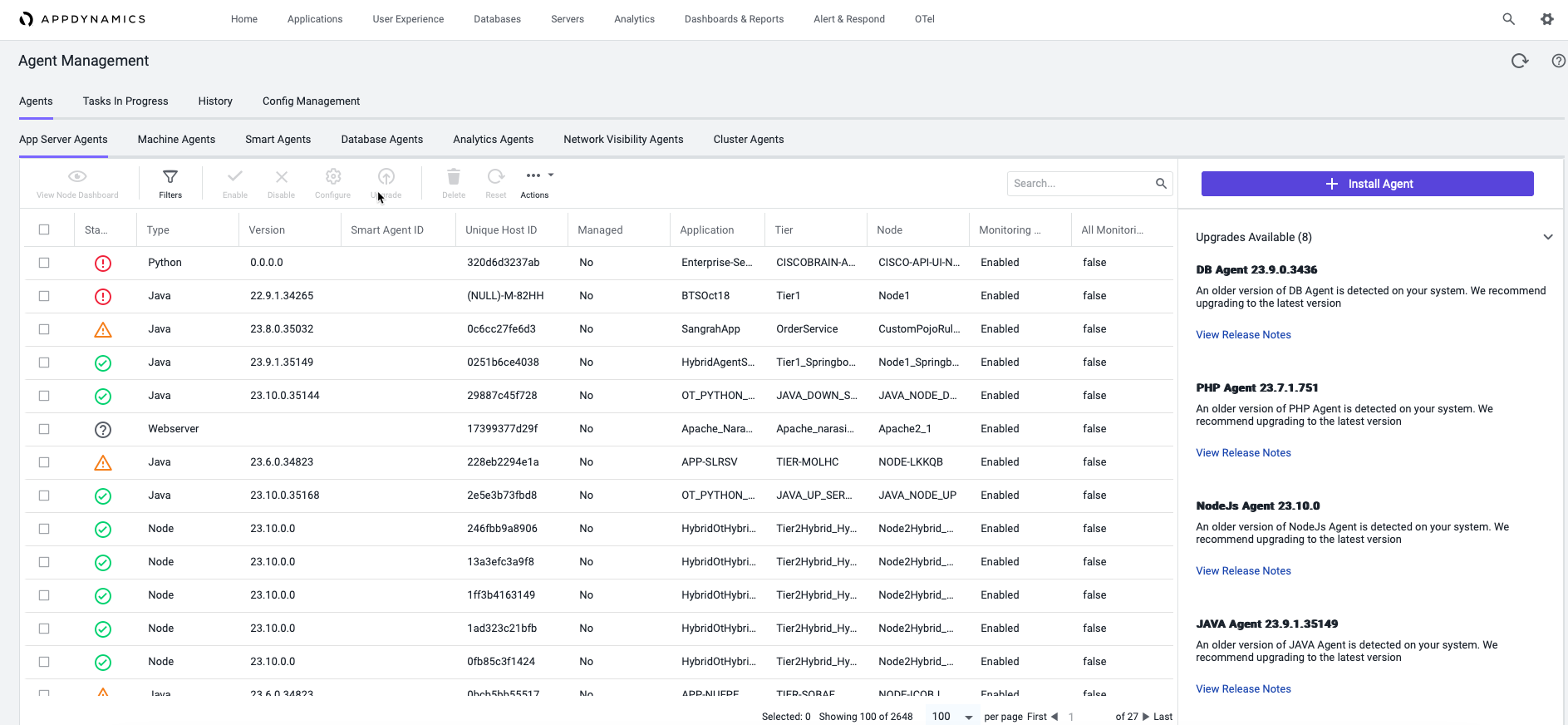Open the search magnifier in top bar
The height and width of the screenshot is (725, 1568).
pyautogui.click(x=1508, y=19)
